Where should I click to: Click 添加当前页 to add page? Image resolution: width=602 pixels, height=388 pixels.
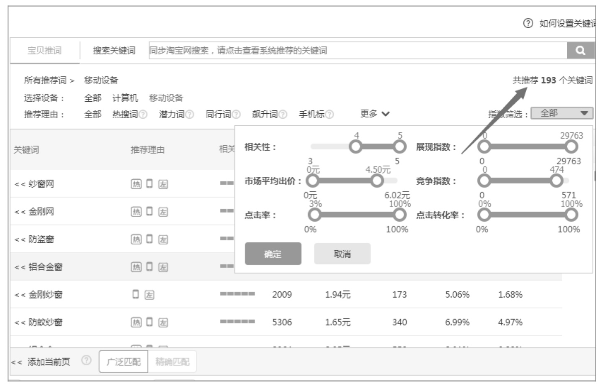[49, 362]
